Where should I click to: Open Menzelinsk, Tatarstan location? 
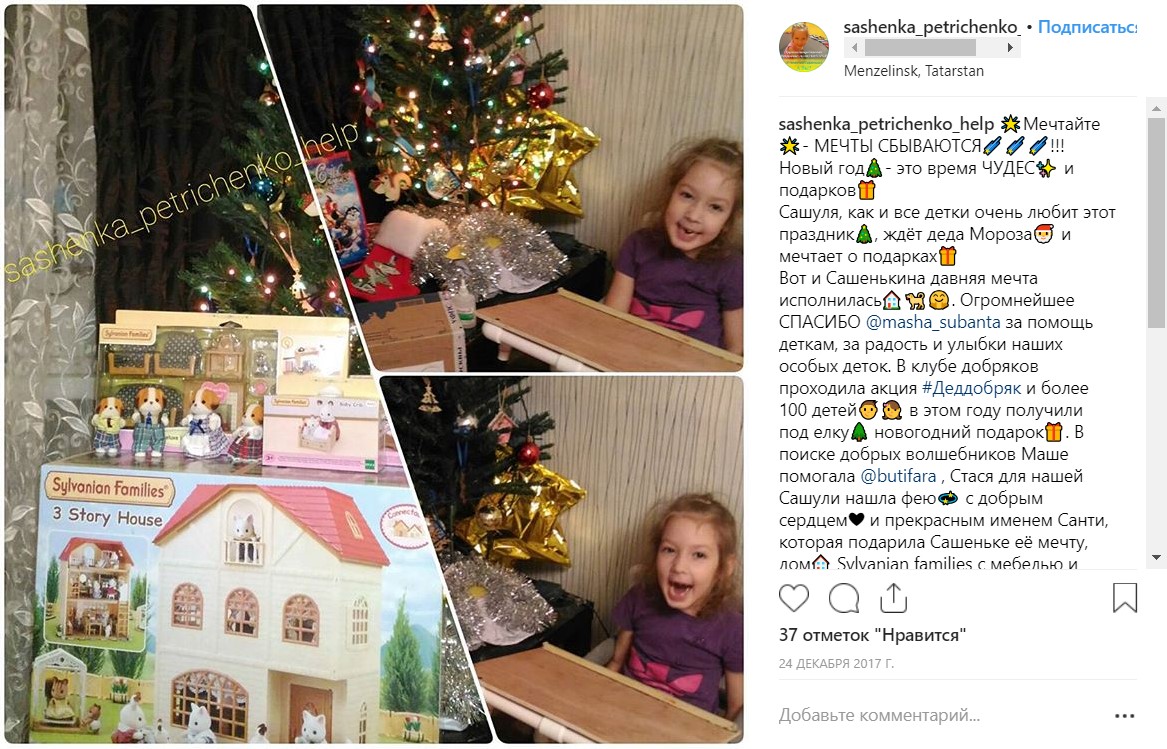913,71
